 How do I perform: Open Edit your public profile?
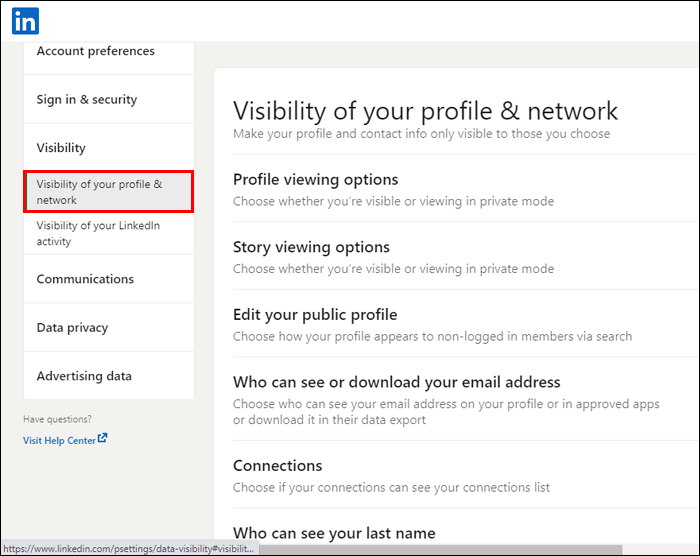[315, 315]
